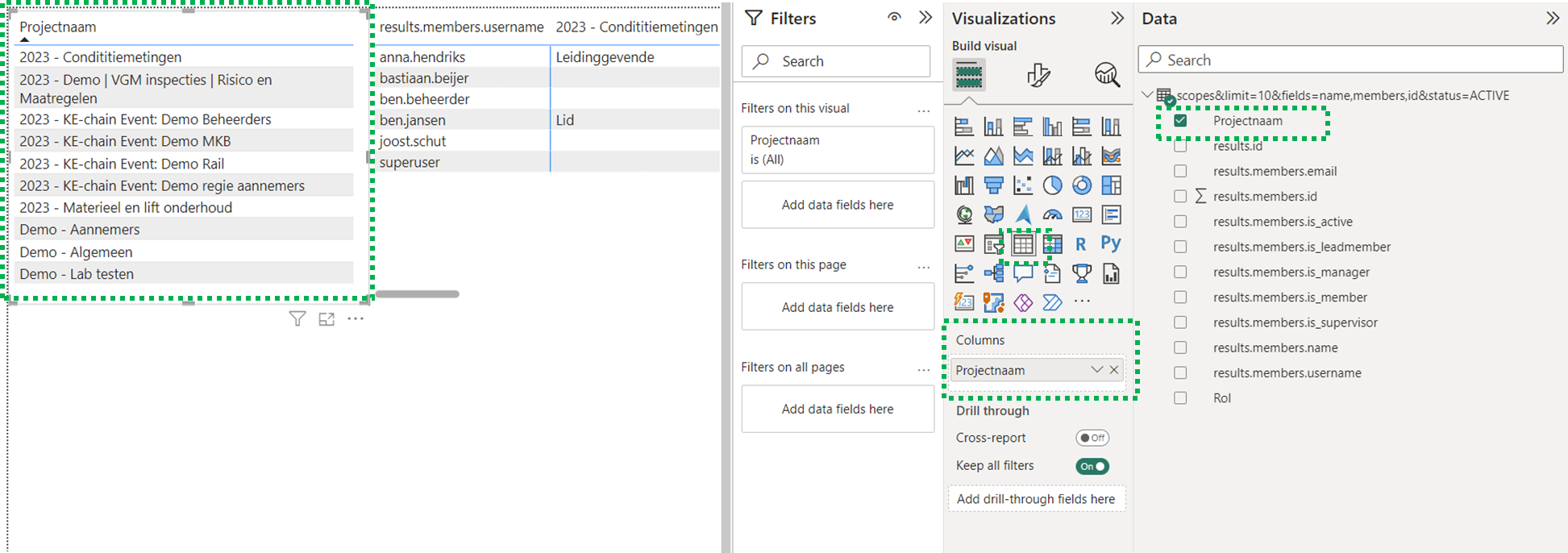Pick the Donut chart visualization
The image size is (1568, 553).
[x=1082, y=185]
